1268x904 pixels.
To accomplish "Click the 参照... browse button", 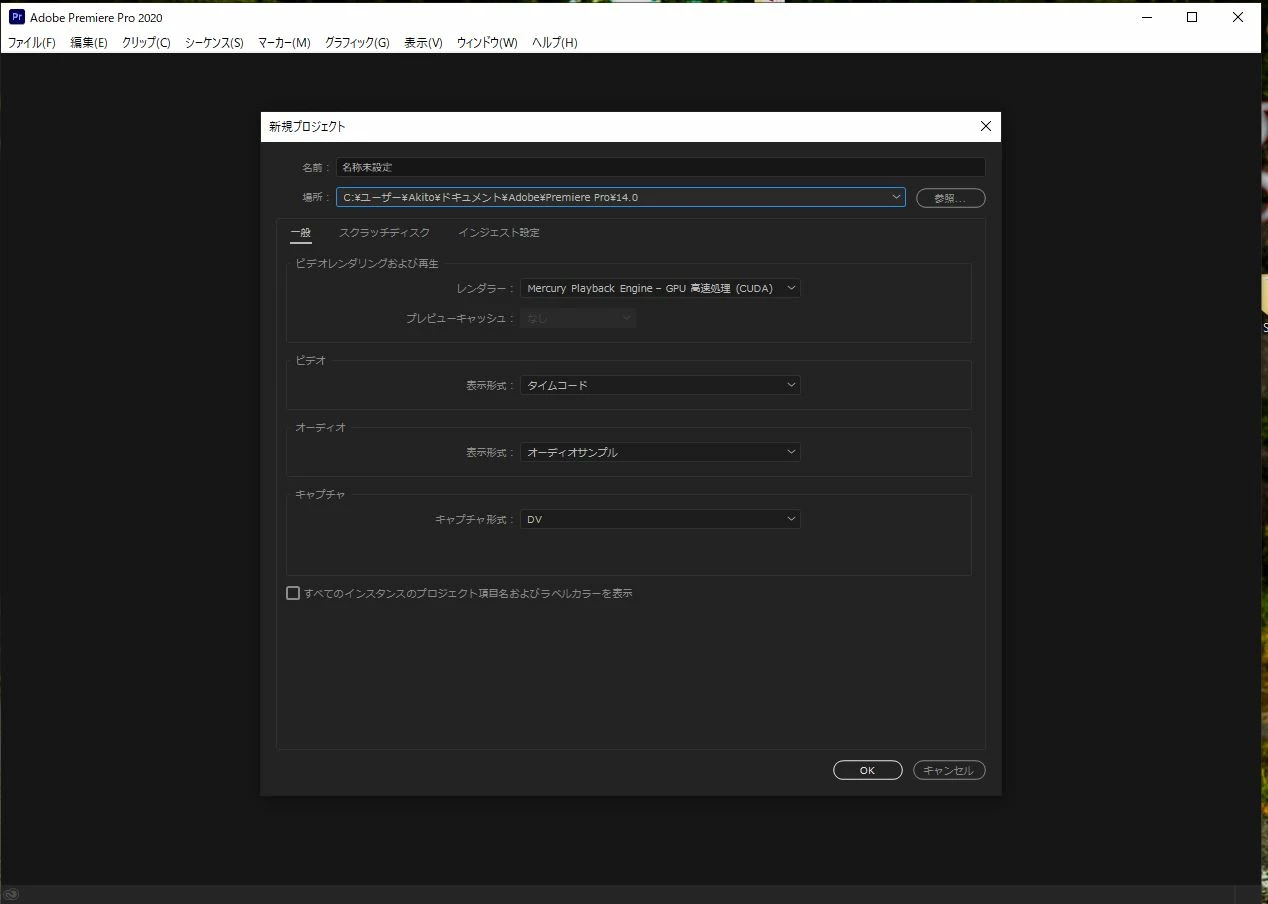I will 950,198.
